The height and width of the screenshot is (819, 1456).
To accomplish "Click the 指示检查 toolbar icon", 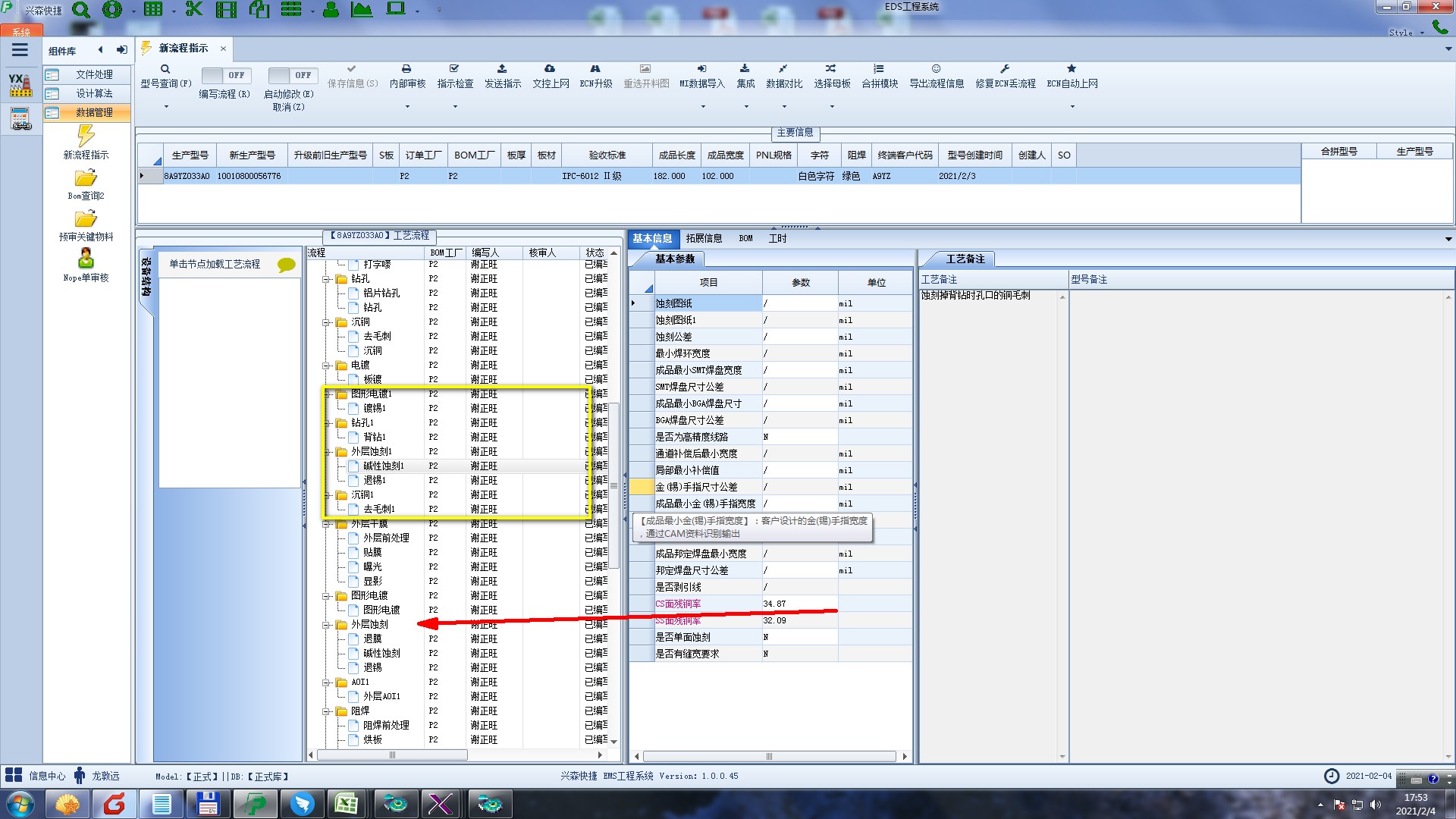I will (454, 69).
